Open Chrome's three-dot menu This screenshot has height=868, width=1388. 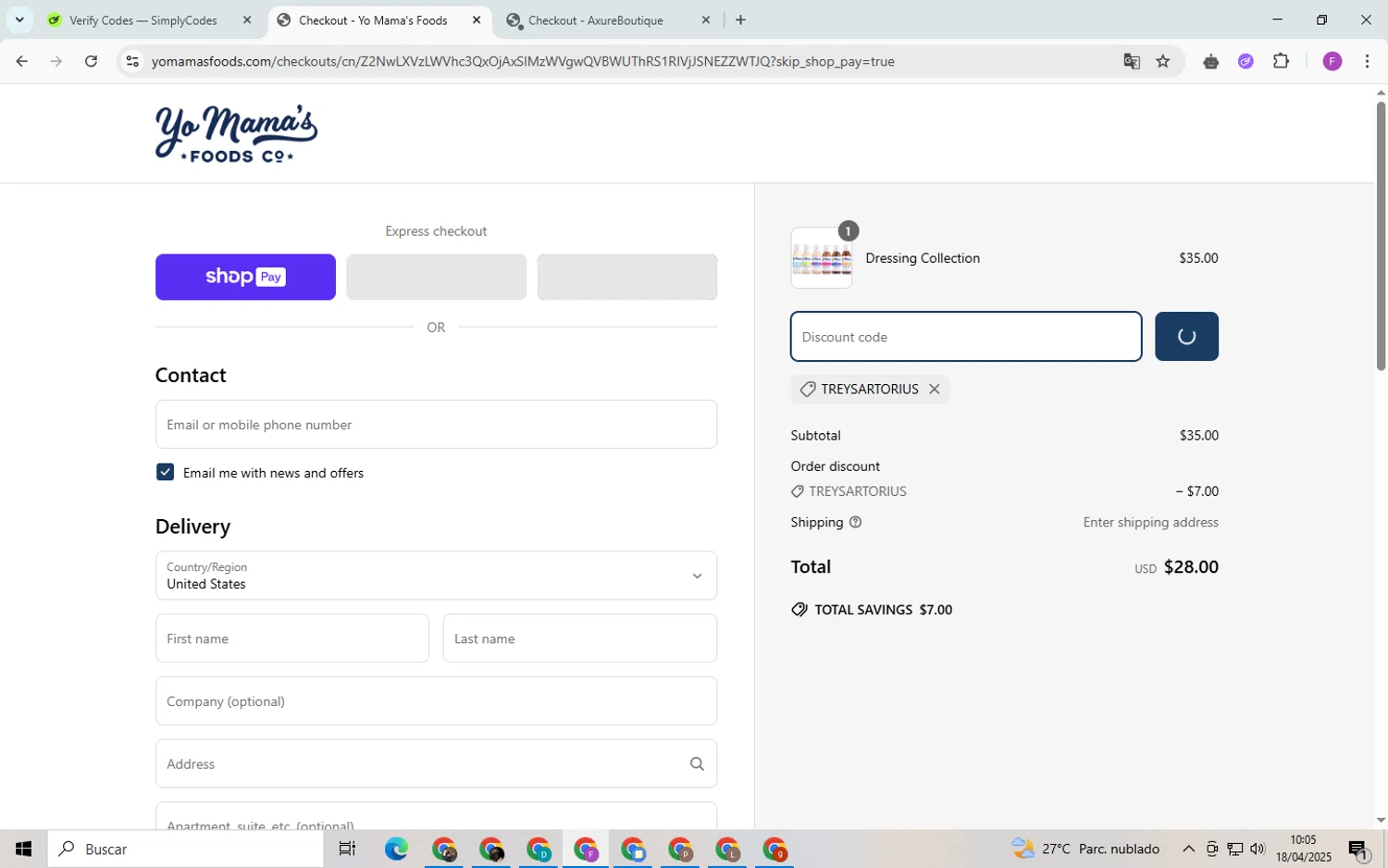click(1367, 62)
